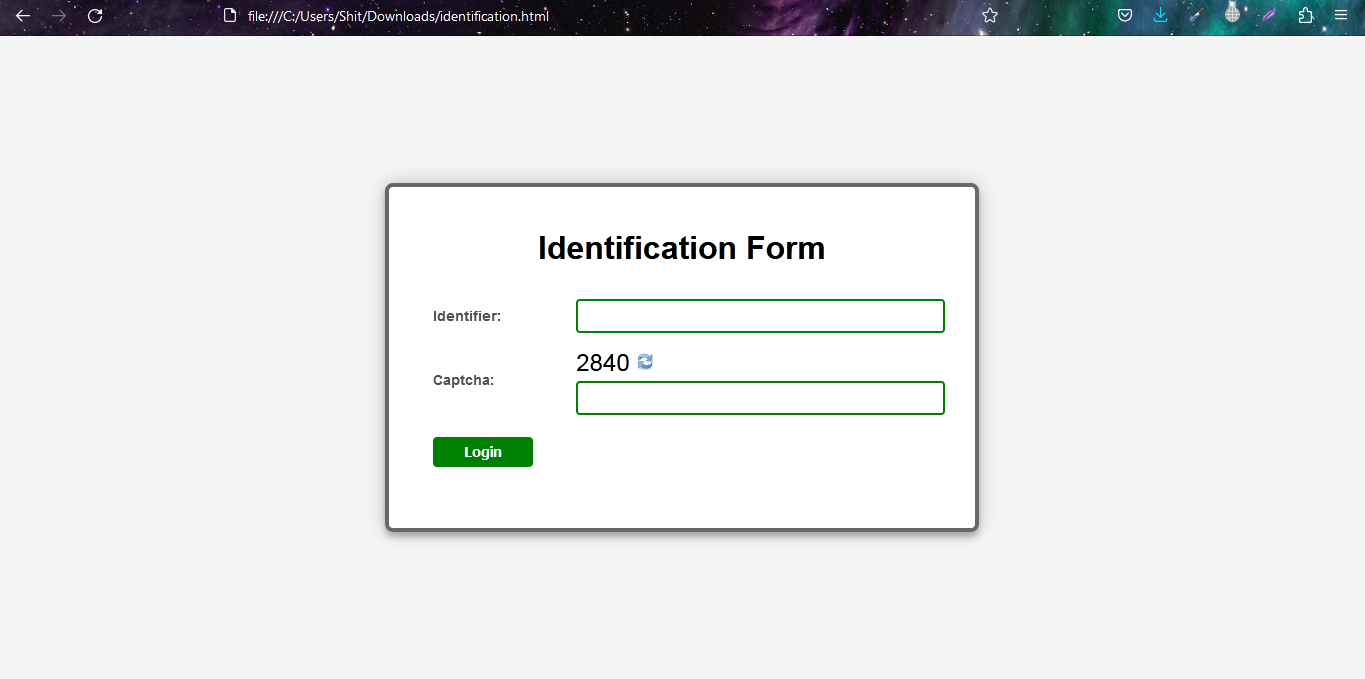This screenshot has height=679, width=1365.
Task: Click the page info document icon
Action: pos(229,16)
